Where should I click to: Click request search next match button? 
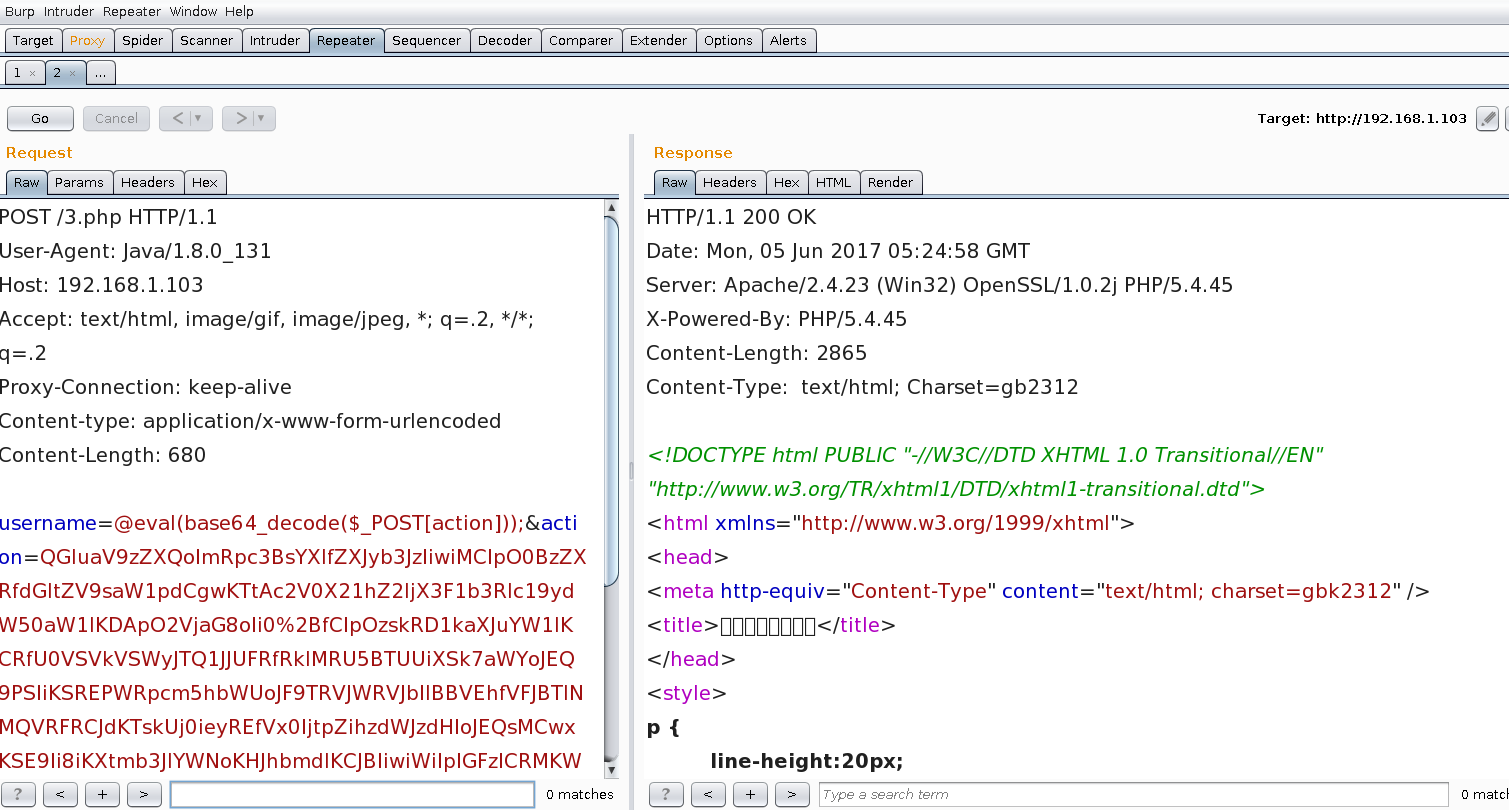coord(144,794)
